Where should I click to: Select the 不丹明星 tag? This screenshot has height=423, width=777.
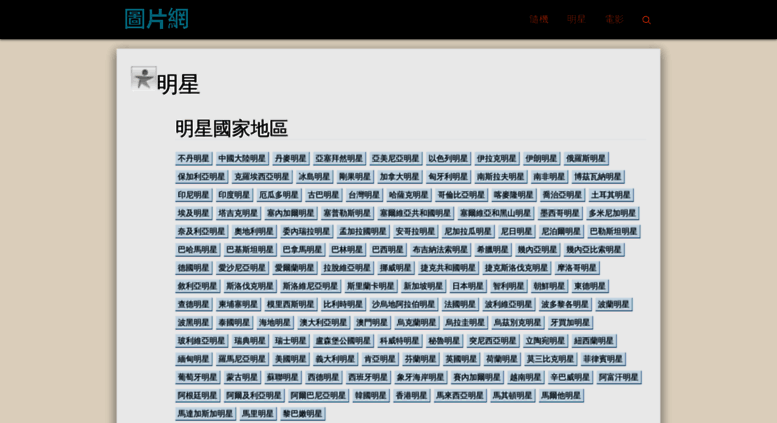click(194, 159)
